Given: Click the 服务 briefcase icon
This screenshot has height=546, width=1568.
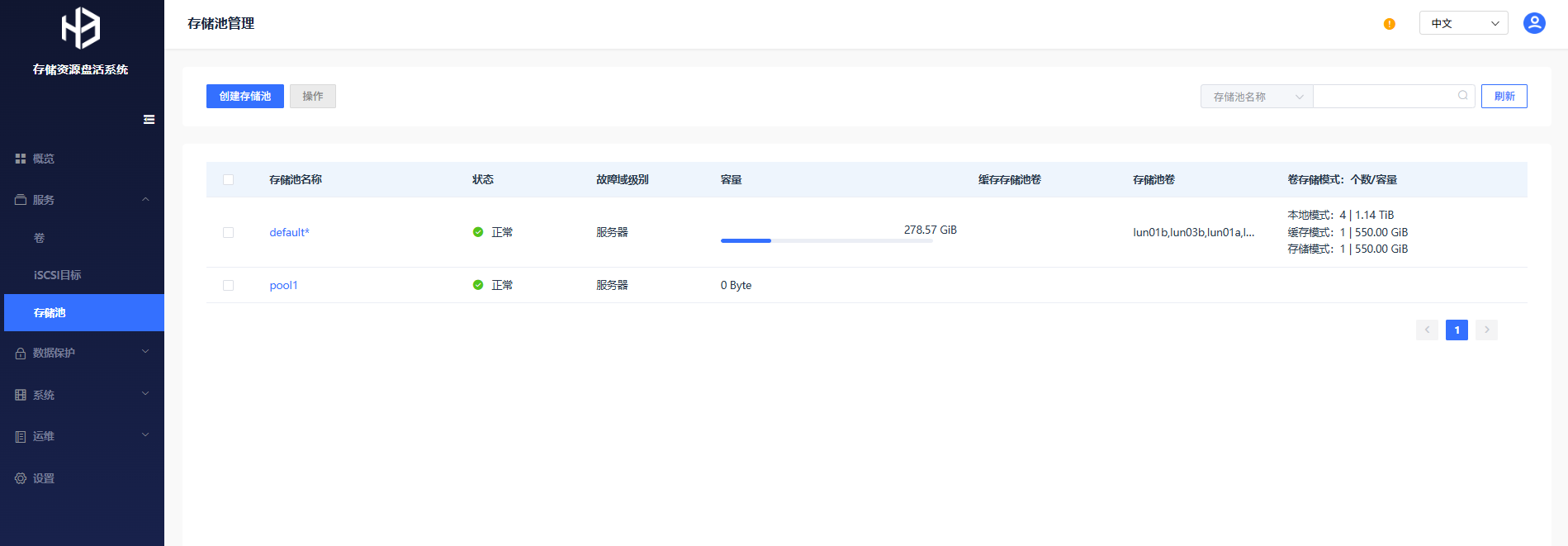Looking at the screenshot, I should click(21, 200).
